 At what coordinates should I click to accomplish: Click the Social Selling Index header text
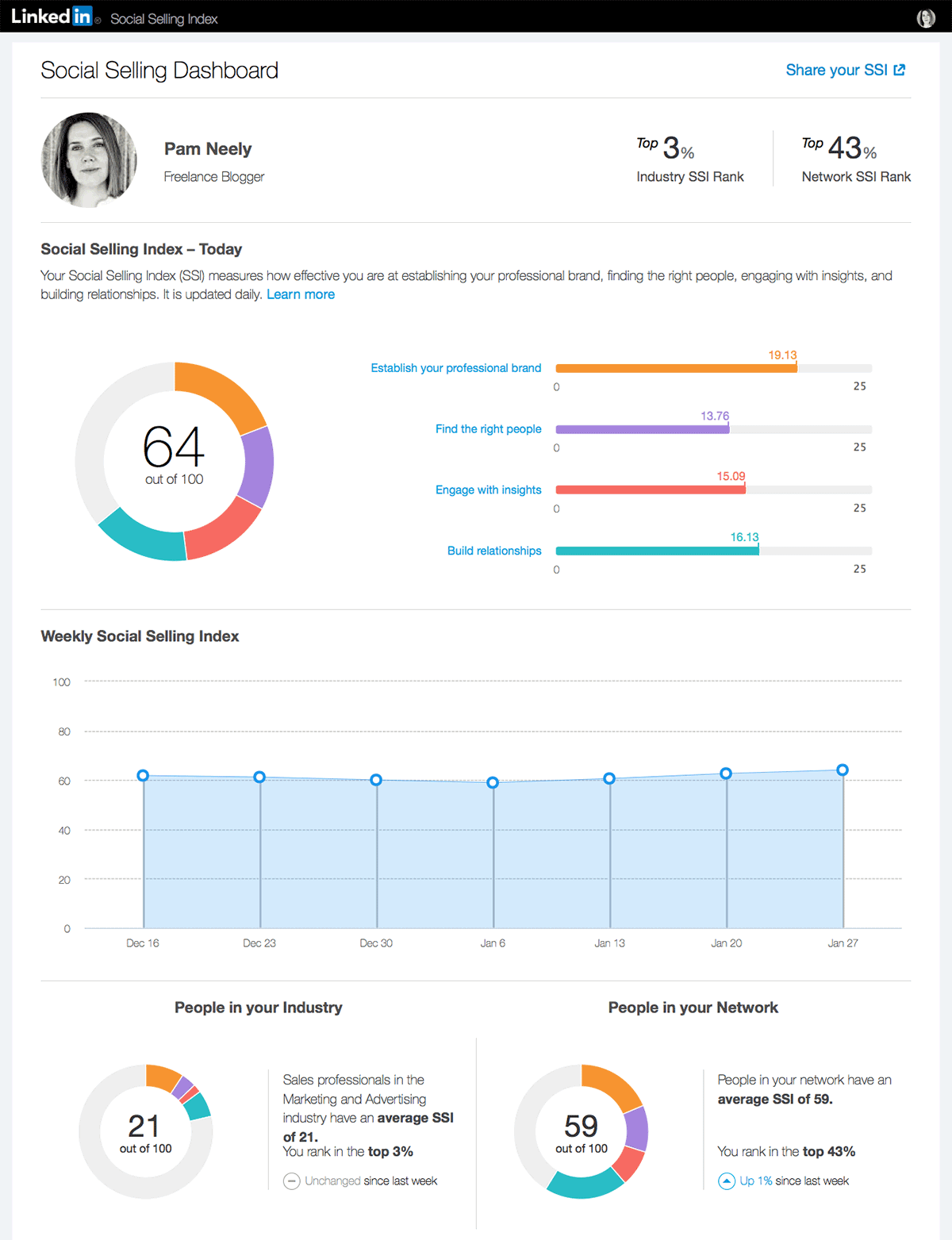(x=164, y=19)
